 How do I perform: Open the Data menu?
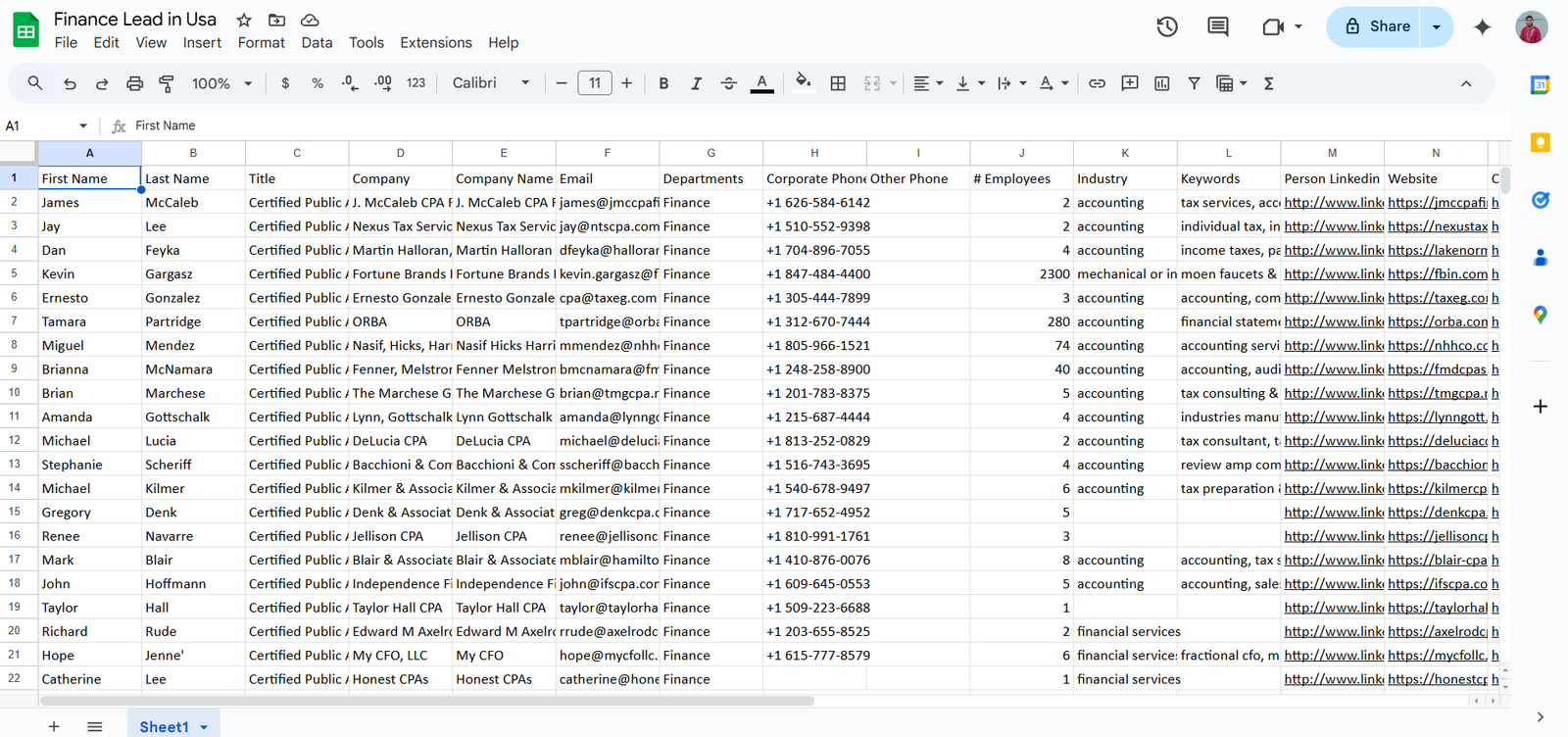point(317,42)
